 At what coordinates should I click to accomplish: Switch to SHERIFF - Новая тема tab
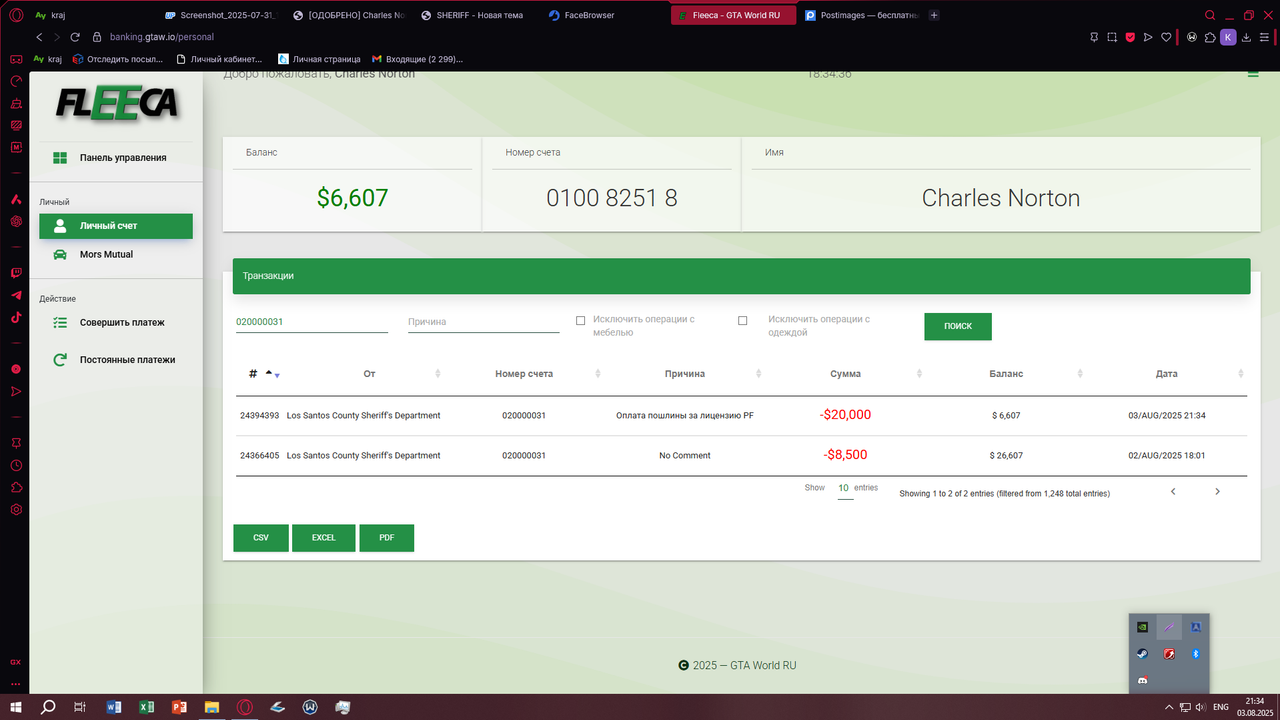click(x=476, y=16)
